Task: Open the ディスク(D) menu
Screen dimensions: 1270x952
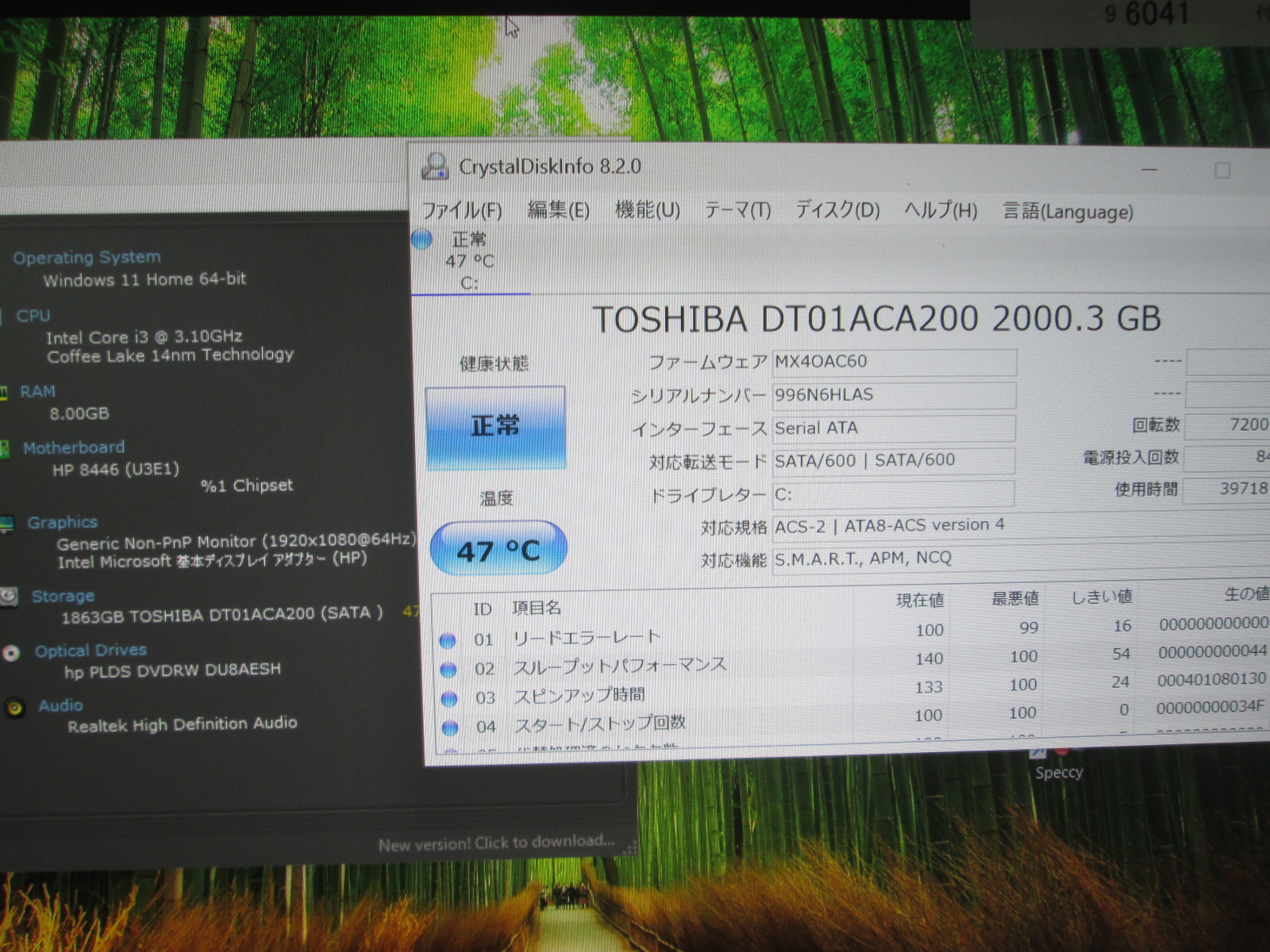Action: 837,210
